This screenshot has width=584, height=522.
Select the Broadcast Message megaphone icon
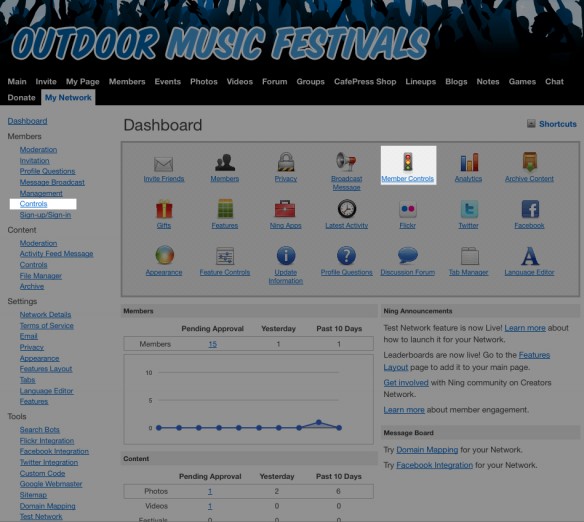pos(346,162)
